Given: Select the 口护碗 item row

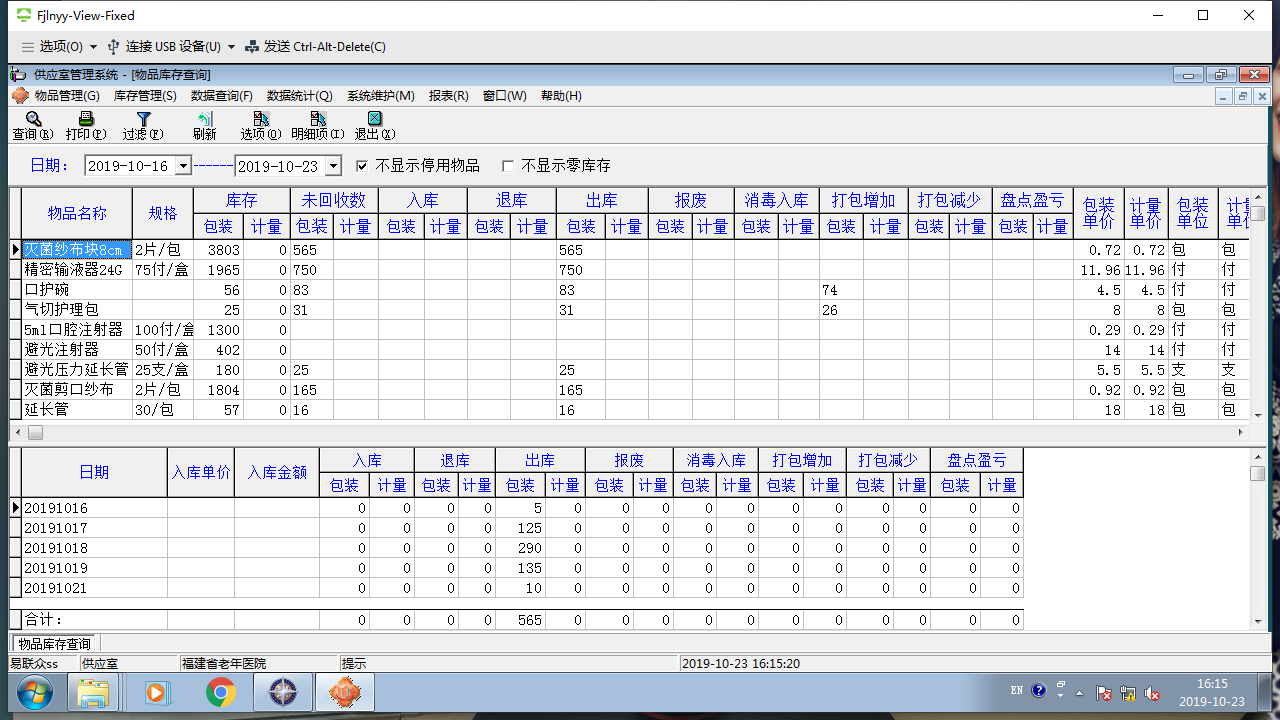Looking at the screenshot, I should (x=630, y=290).
